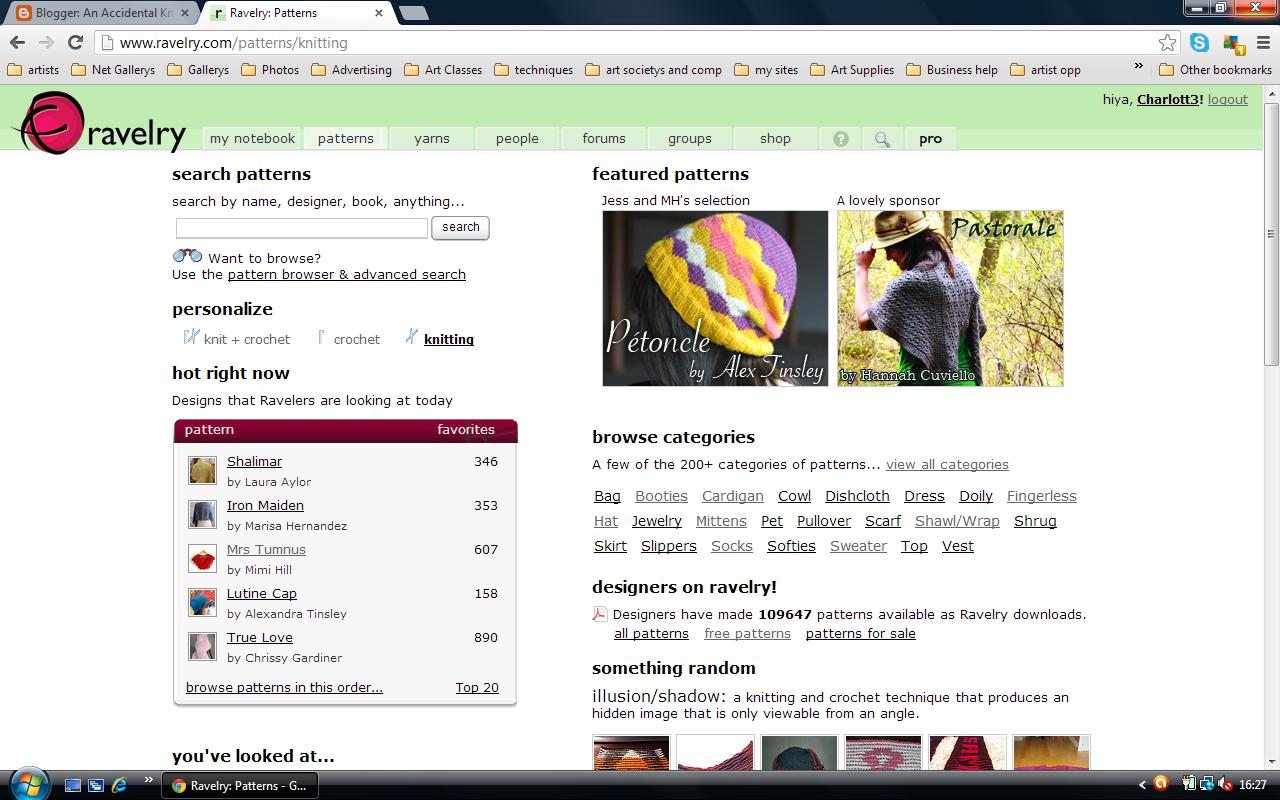Click the Ravelry logo
This screenshot has height=800, width=1280.
[x=99, y=123]
